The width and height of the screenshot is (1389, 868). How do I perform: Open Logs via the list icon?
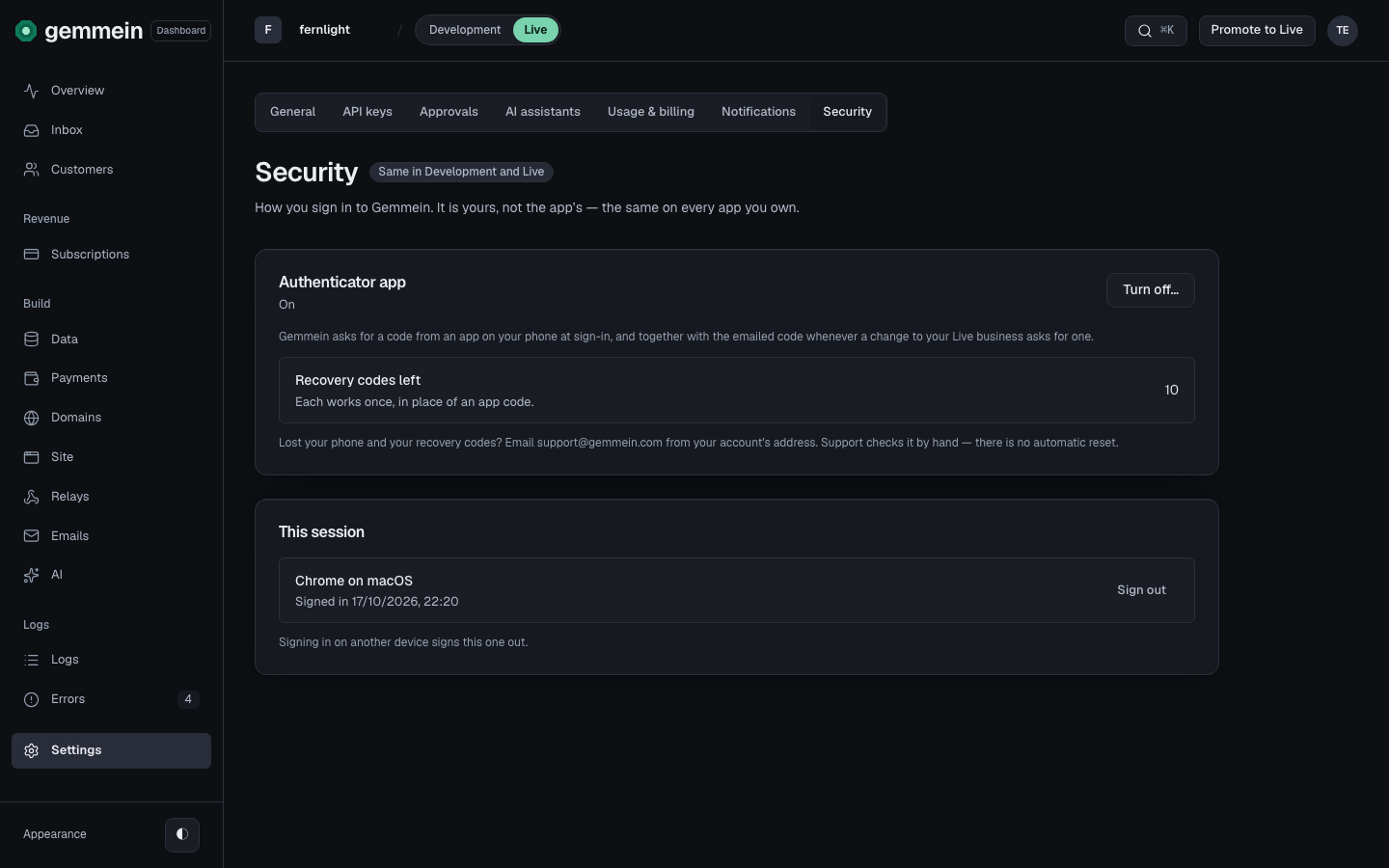pyautogui.click(x=32, y=660)
